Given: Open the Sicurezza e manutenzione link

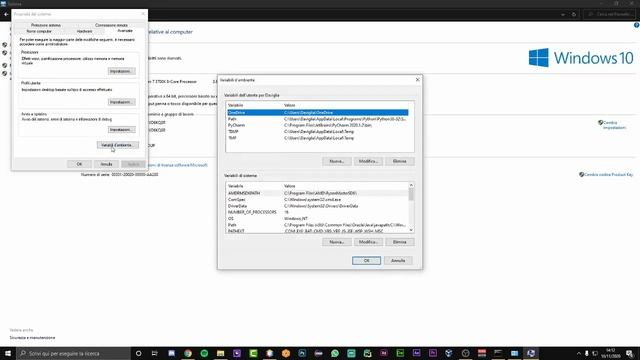Looking at the screenshot, I should pos(32,338).
